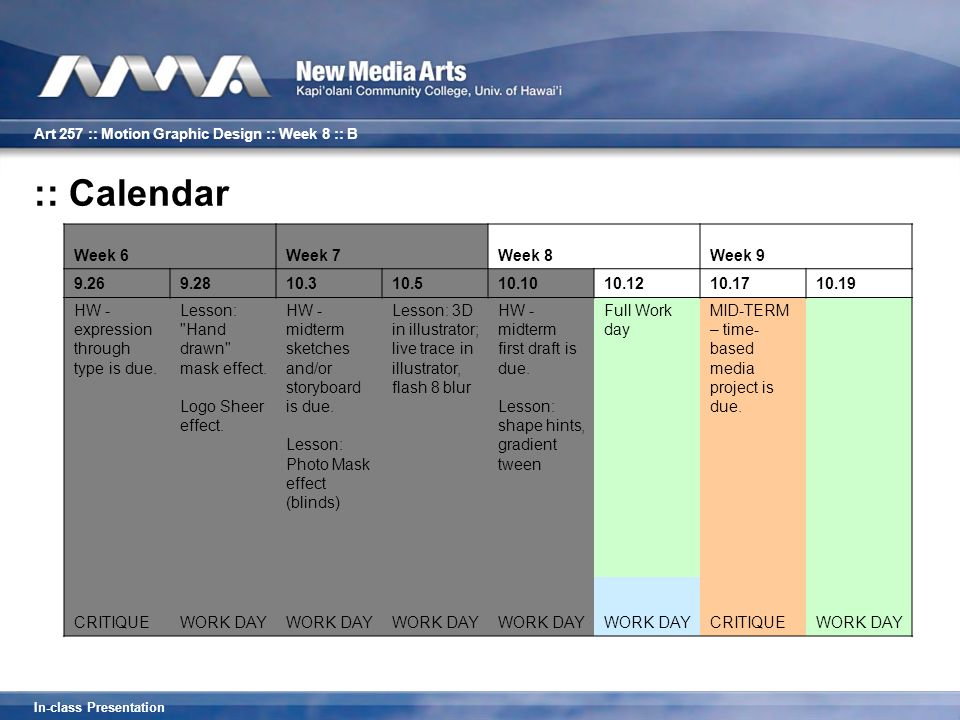The width and height of the screenshot is (960, 720).
Task: Click WORK DAY label under 9.28 column
Action: pyautogui.click(x=223, y=622)
